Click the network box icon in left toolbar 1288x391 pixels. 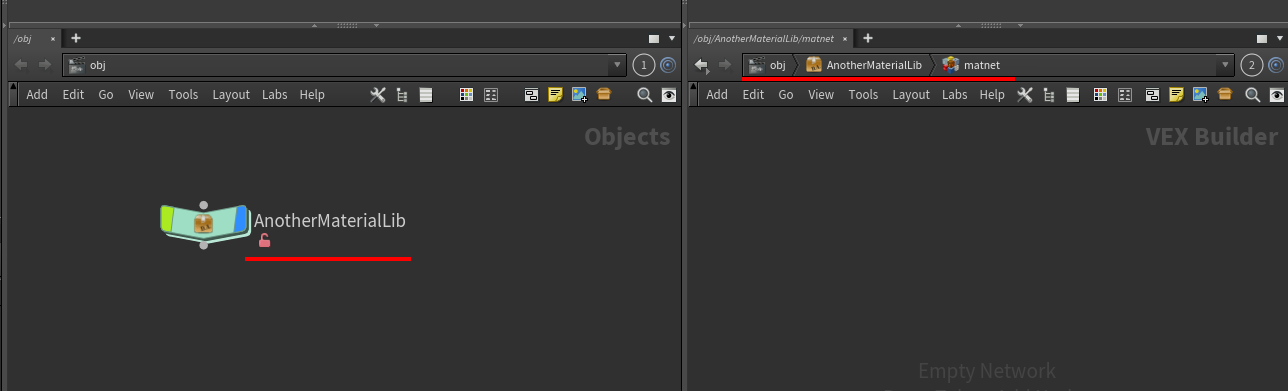coord(531,95)
